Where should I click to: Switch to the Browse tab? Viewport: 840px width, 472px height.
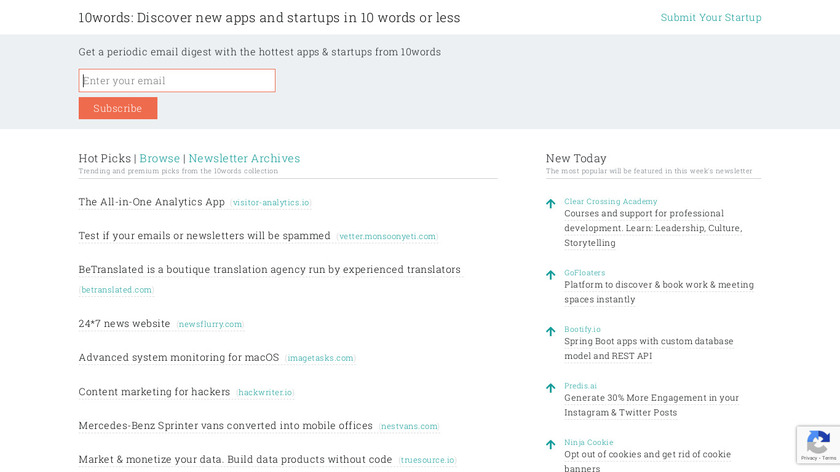[x=160, y=158]
